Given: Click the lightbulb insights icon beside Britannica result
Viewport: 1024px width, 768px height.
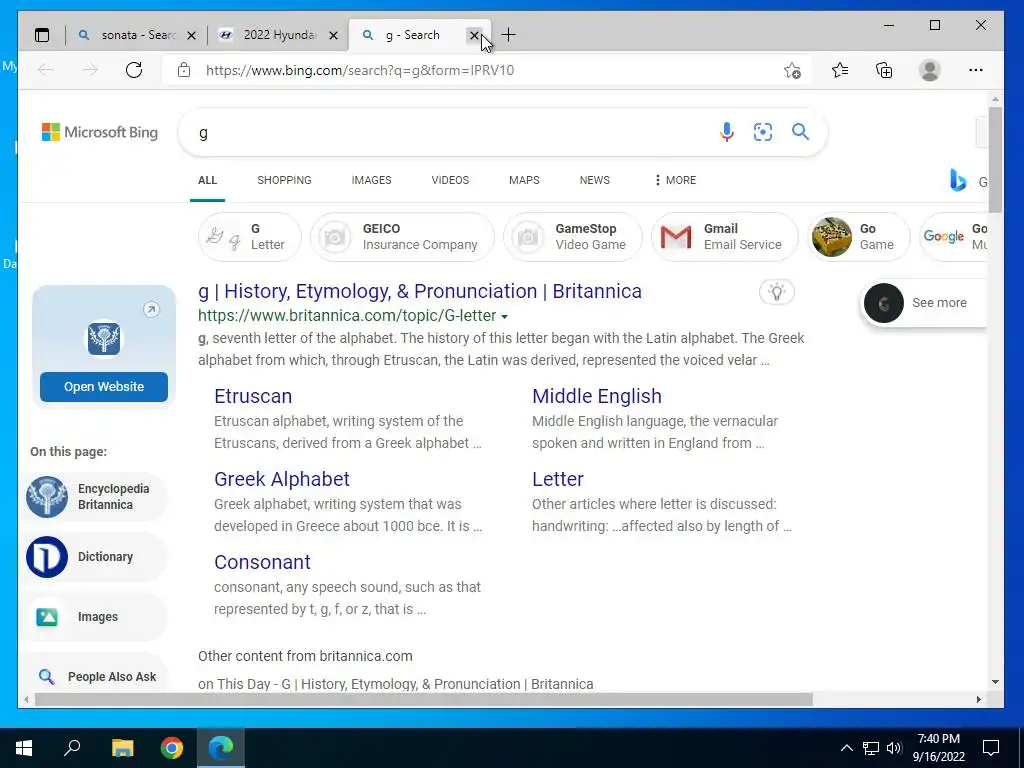Looking at the screenshot, I should click(x=776, y=292).
